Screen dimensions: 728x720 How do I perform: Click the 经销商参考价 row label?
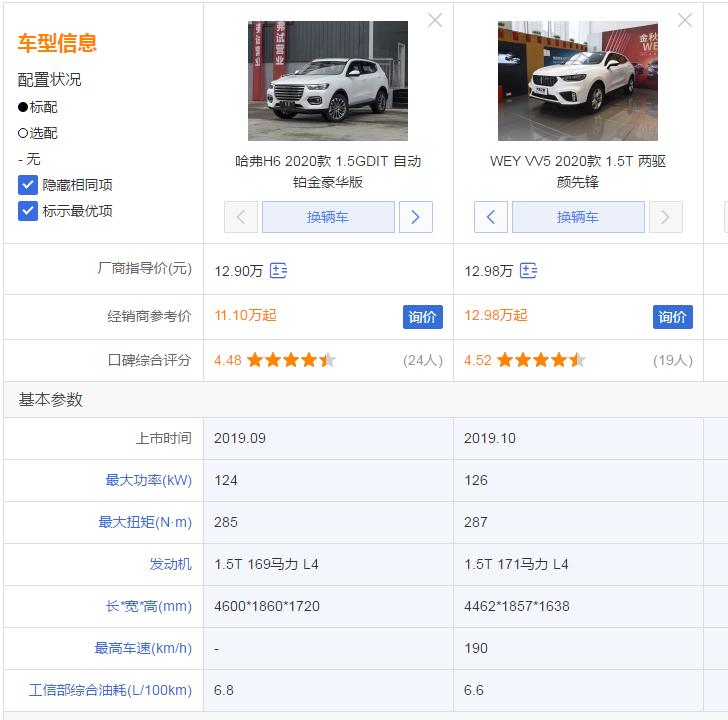(149, 316)
